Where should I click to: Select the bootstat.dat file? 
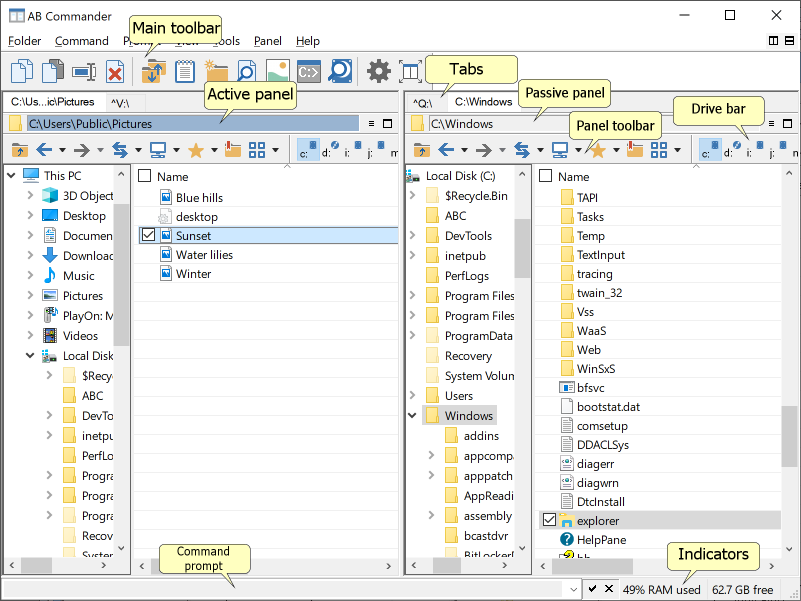point(608,407)
